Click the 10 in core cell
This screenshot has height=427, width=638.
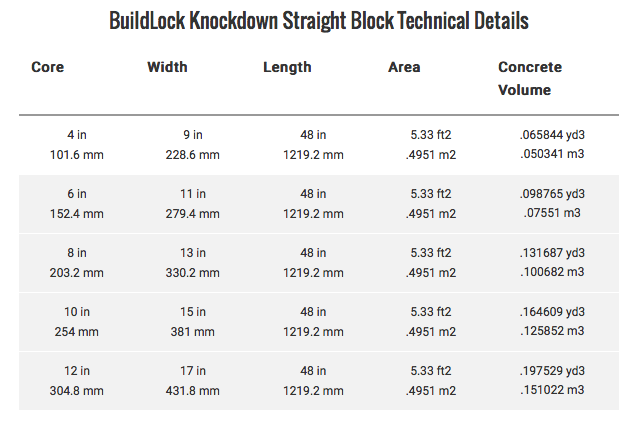[77, 312]
